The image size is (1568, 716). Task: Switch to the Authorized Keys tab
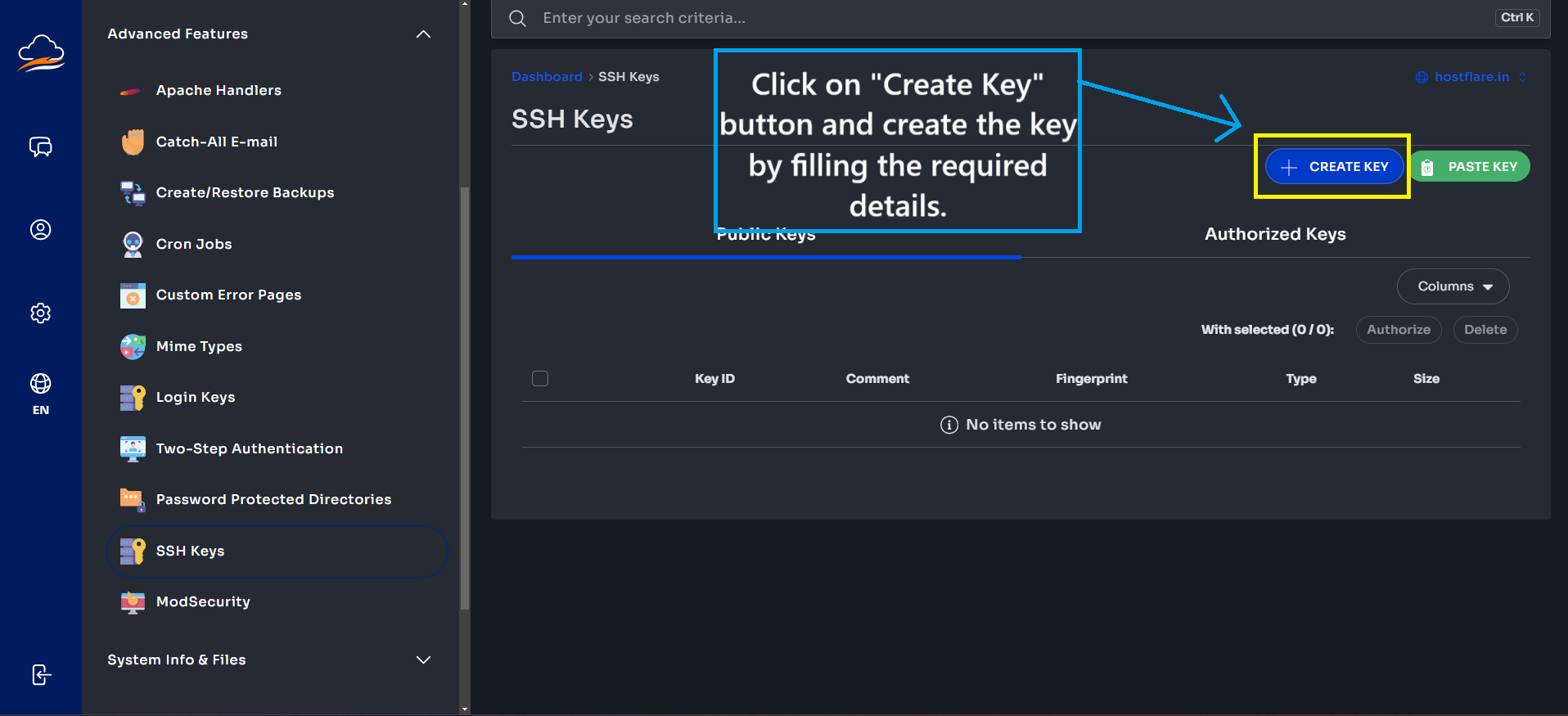[1275, 234]
